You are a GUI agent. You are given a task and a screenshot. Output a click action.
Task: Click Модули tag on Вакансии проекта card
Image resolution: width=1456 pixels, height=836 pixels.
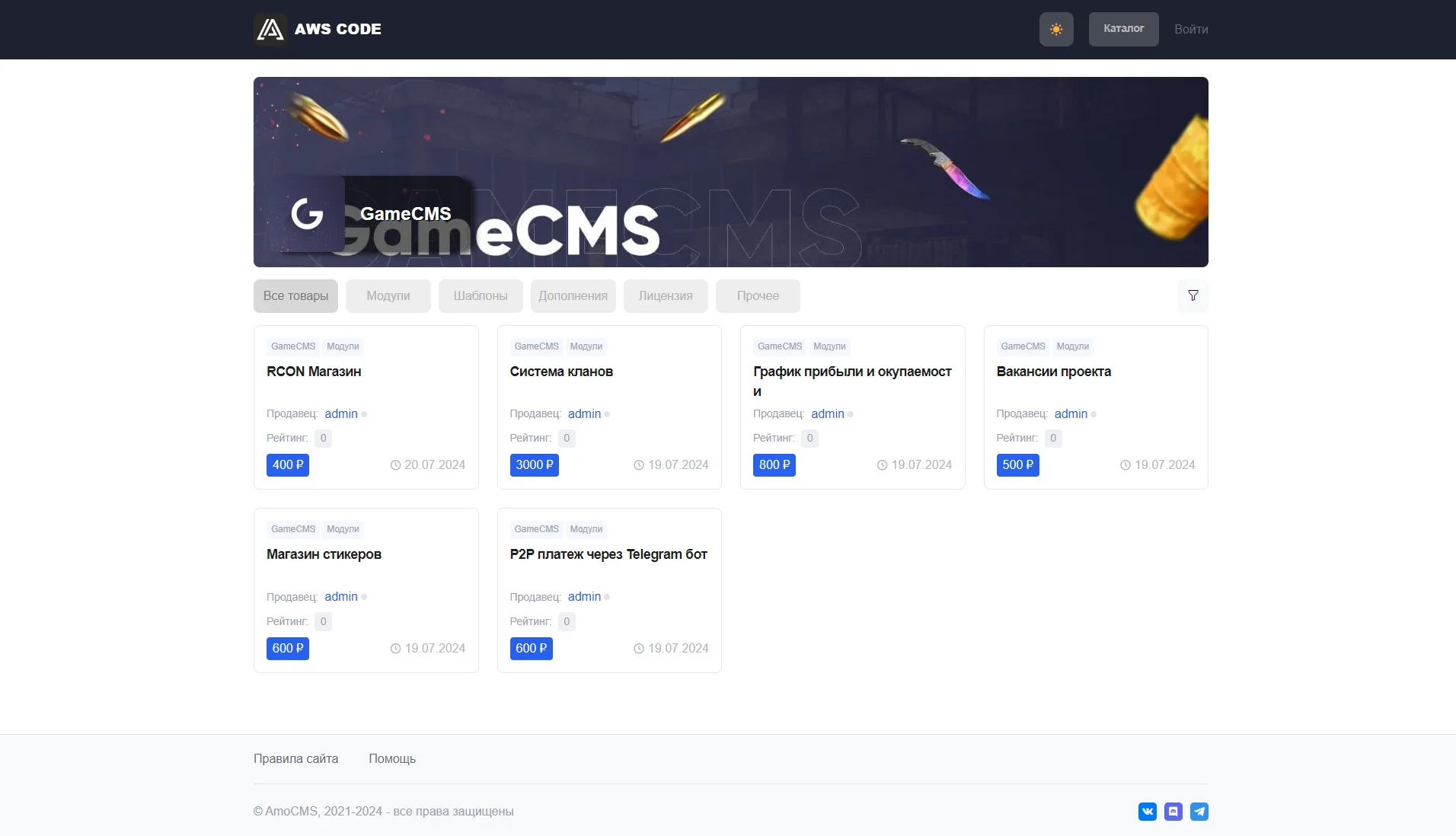point(1073,346)
